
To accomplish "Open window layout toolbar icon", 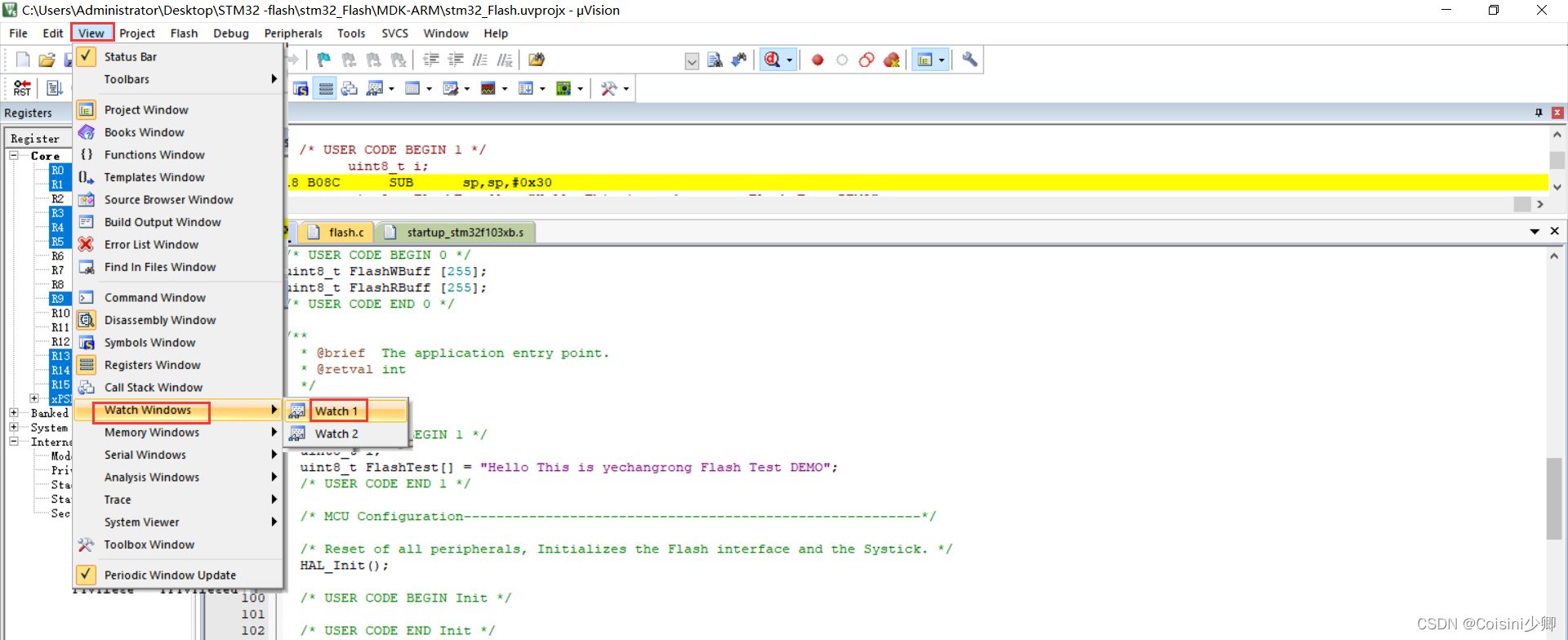I will [924, 60].
